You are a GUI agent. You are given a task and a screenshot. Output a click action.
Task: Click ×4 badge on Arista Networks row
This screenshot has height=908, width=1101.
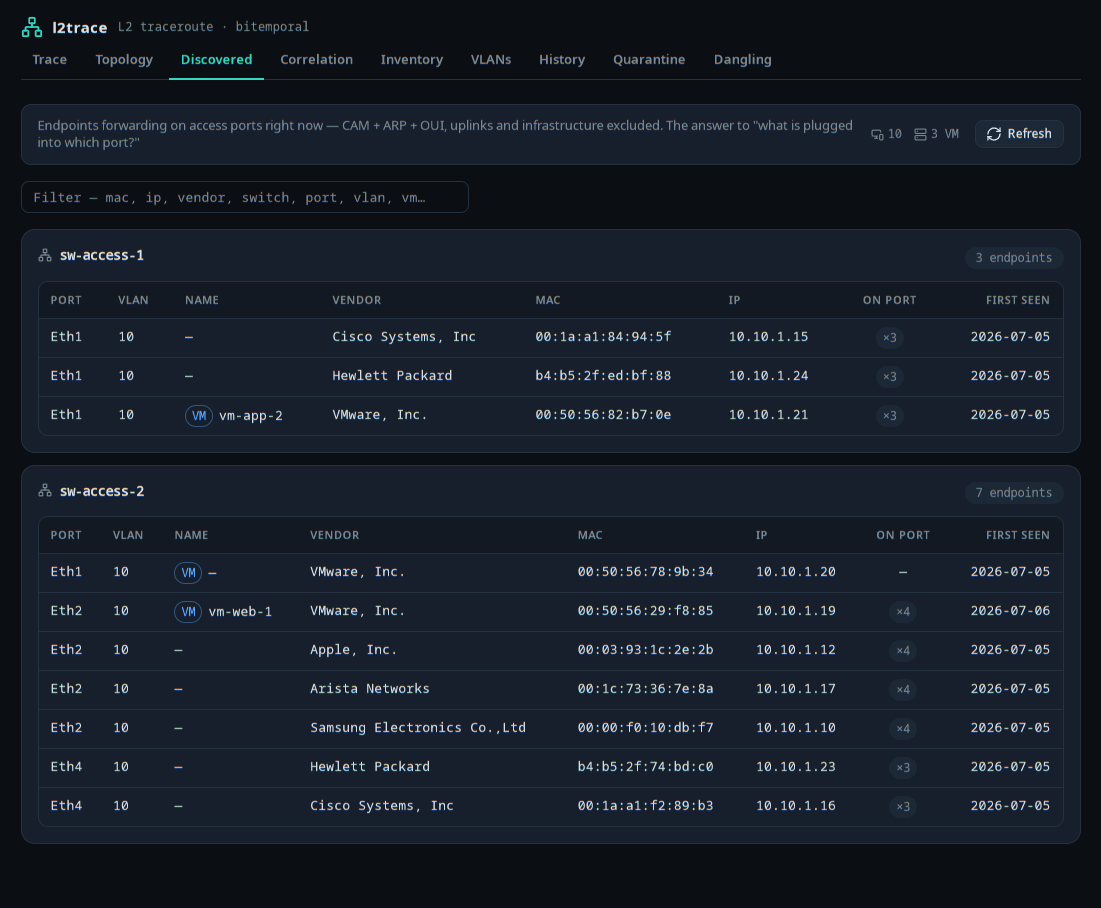tap(903, 690)
